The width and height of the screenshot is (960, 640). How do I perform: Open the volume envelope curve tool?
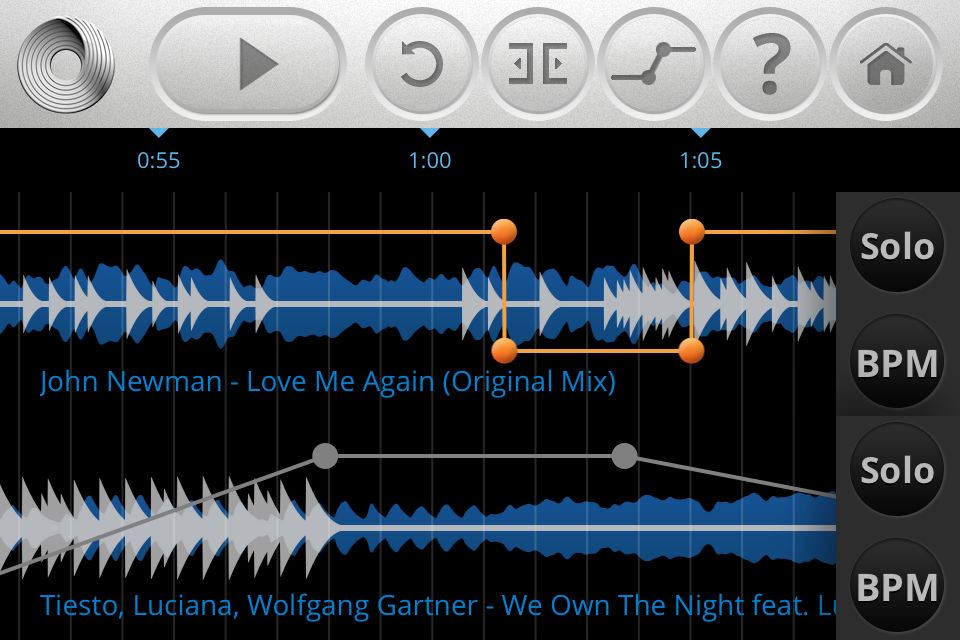tap(653, 63)
